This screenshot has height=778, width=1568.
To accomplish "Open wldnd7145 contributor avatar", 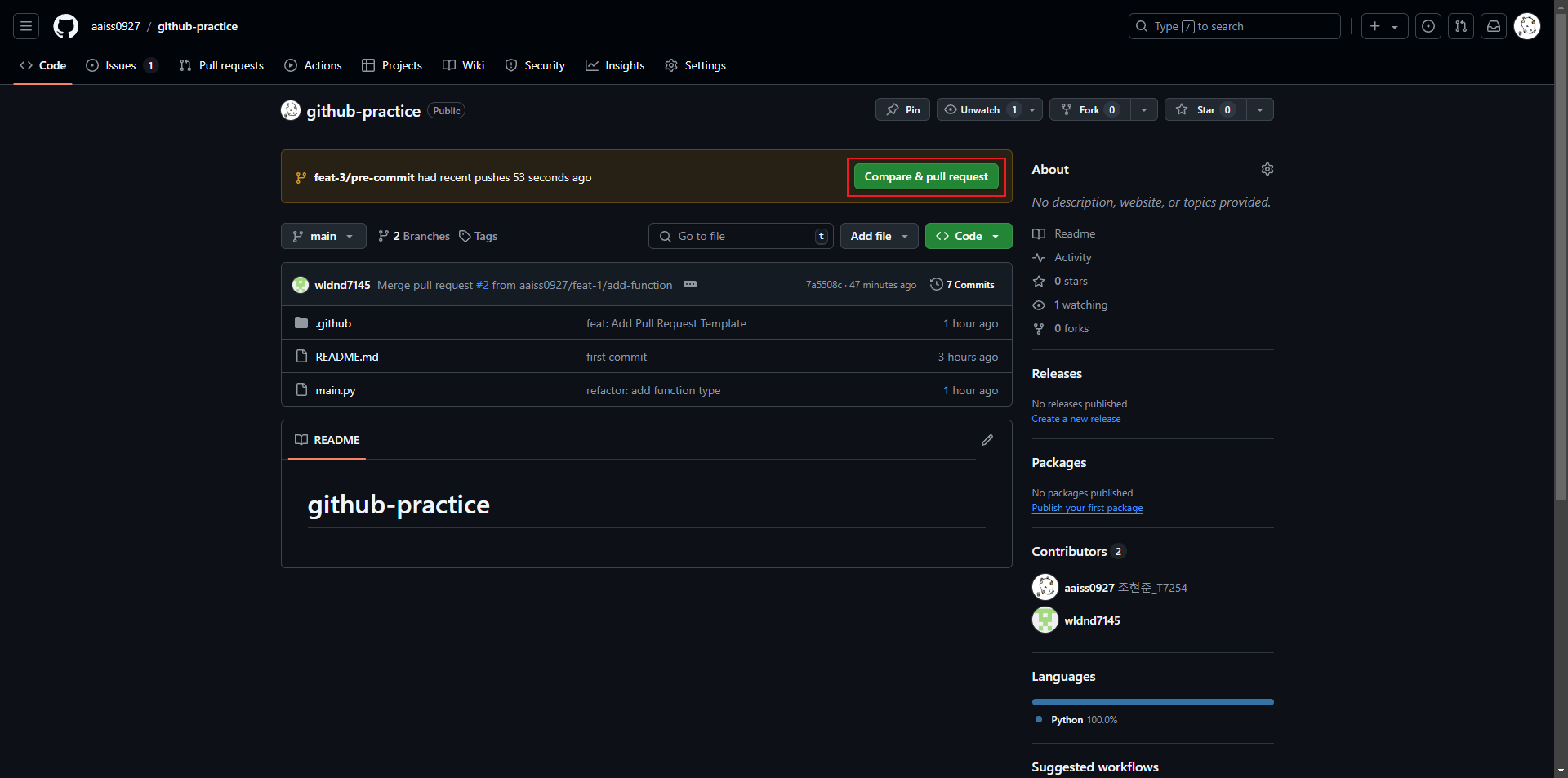I will tap(1045, 620).
